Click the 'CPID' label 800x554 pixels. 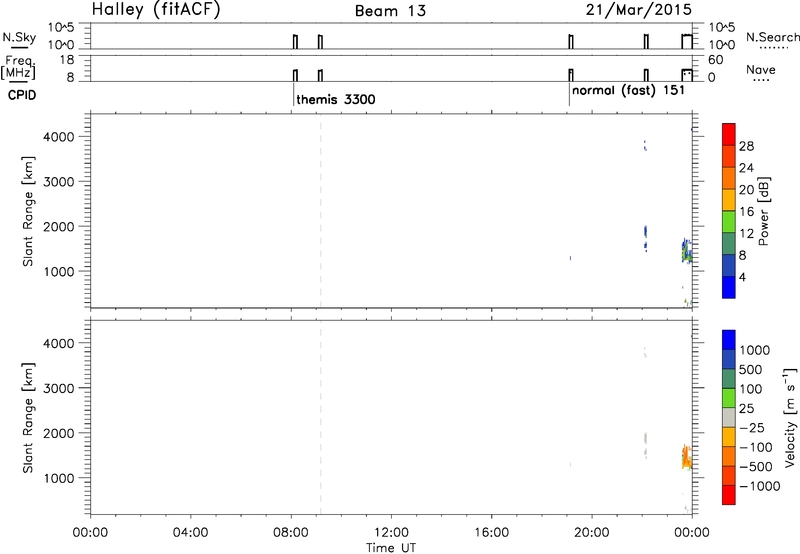22,95
